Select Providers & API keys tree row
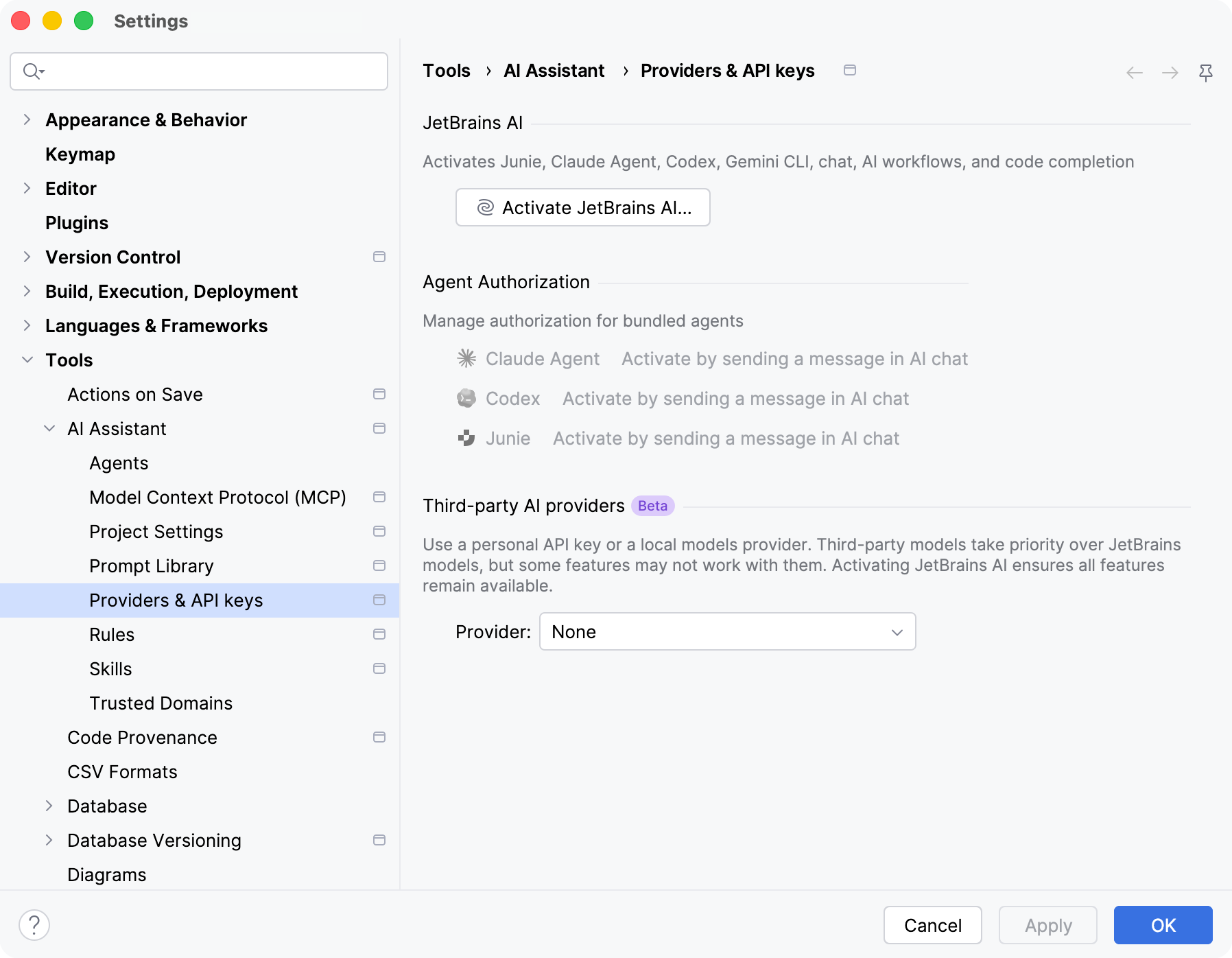 200,600
